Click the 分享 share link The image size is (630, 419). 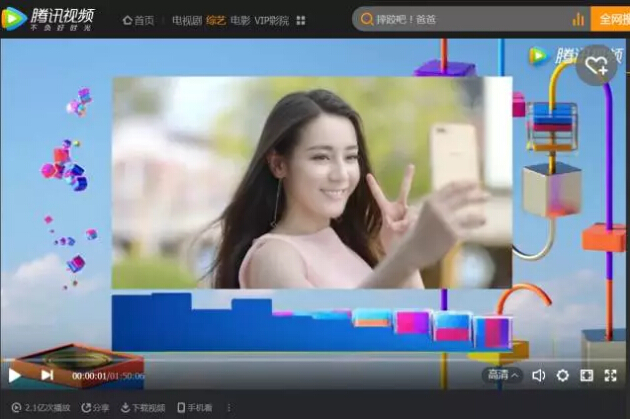point(96,408)
